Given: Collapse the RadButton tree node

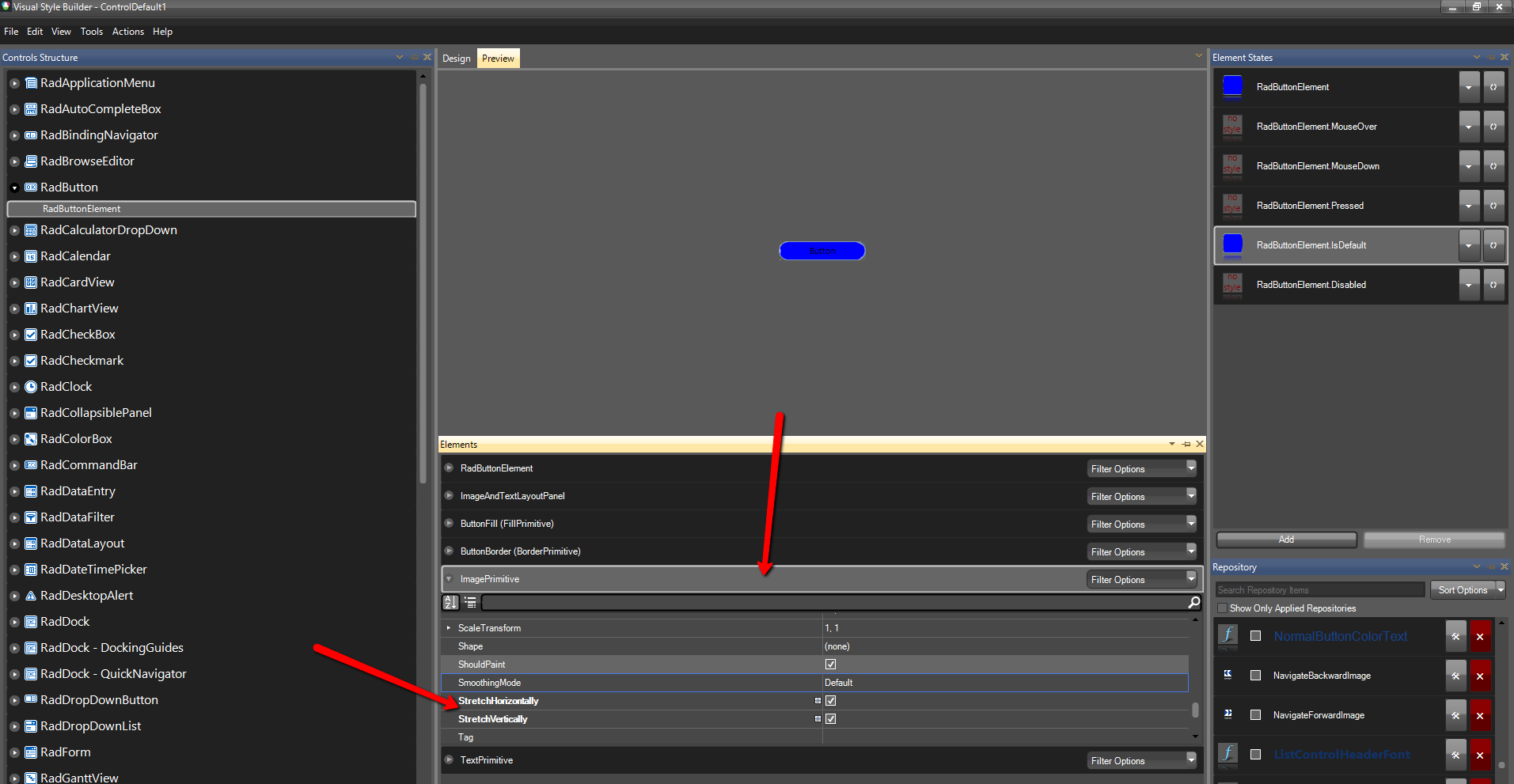Looking at the screenshot, I should point(14,188).
